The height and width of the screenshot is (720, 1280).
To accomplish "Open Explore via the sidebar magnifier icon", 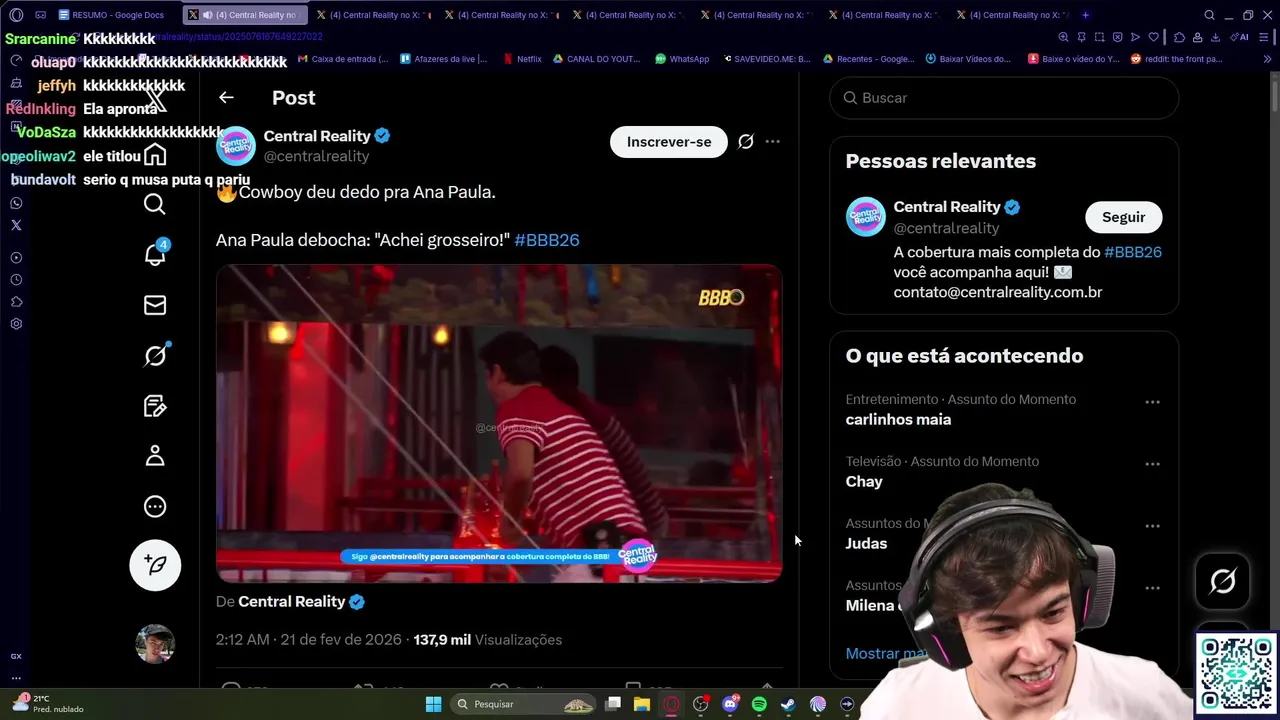I will point(155,205).
